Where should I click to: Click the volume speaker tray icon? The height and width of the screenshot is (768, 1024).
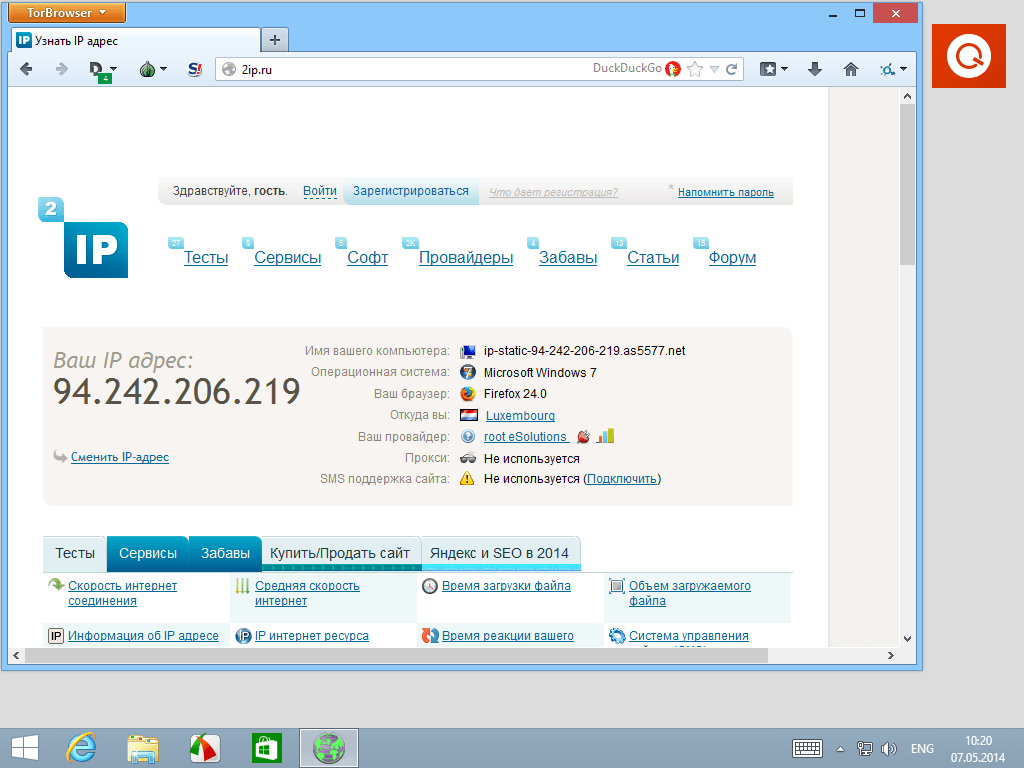tap(888, 748)
